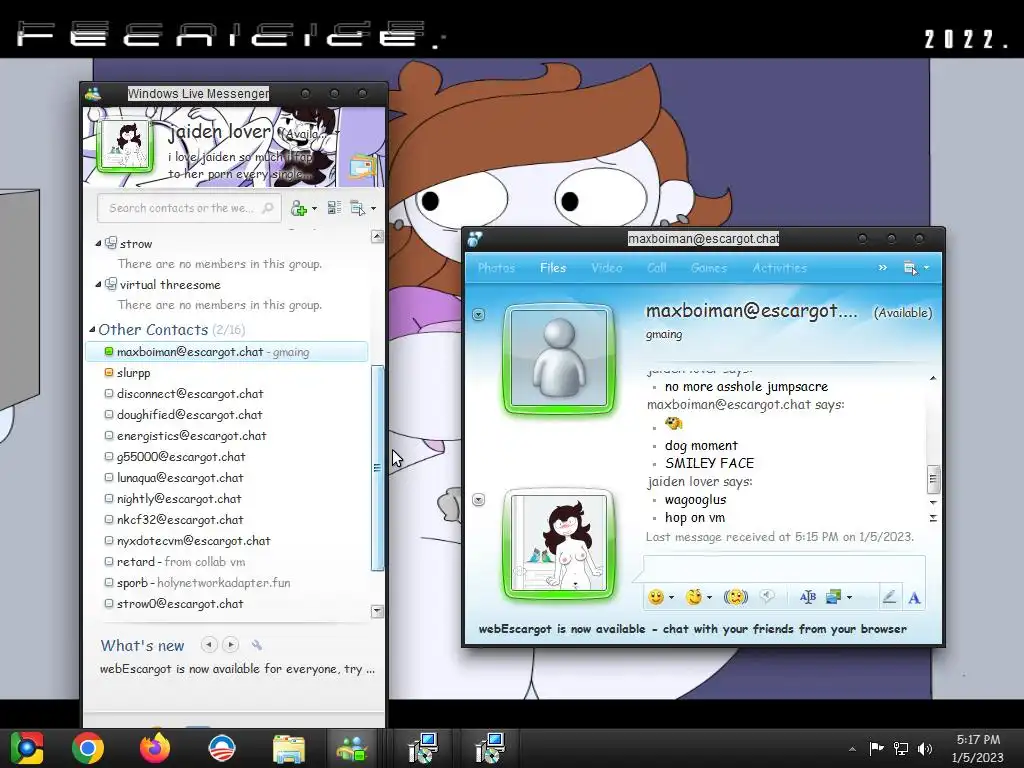The height and width of the screenshot is (768, 1024).
Task: Click the webEscargot What's new news text
Action: (x=237, y=669)
